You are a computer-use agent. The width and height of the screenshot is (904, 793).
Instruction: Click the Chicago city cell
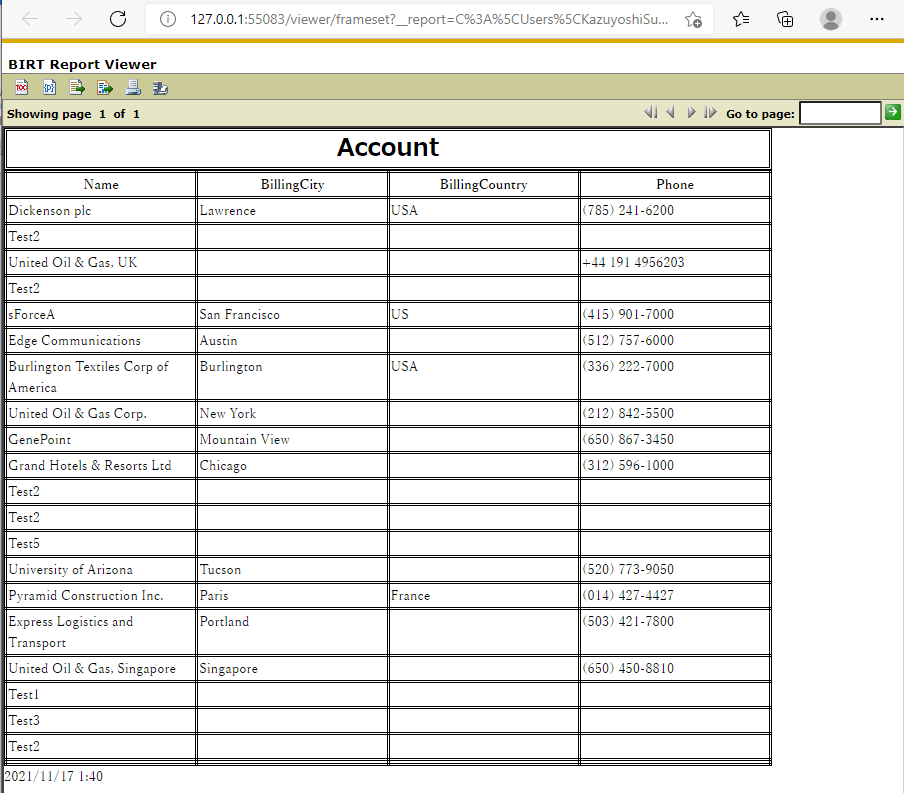click(x=292, y=465)
